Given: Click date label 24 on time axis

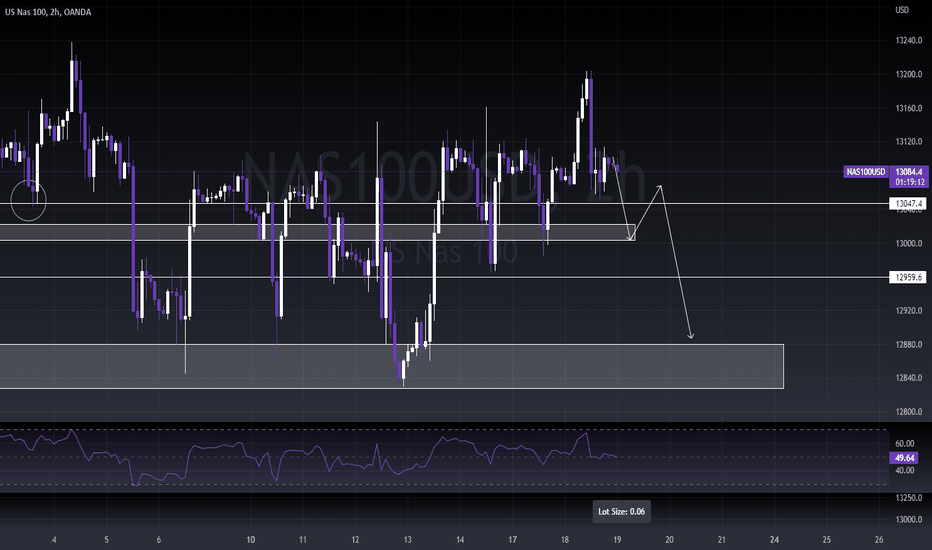Looking at the screenshot, I should [x=774, y=540].
